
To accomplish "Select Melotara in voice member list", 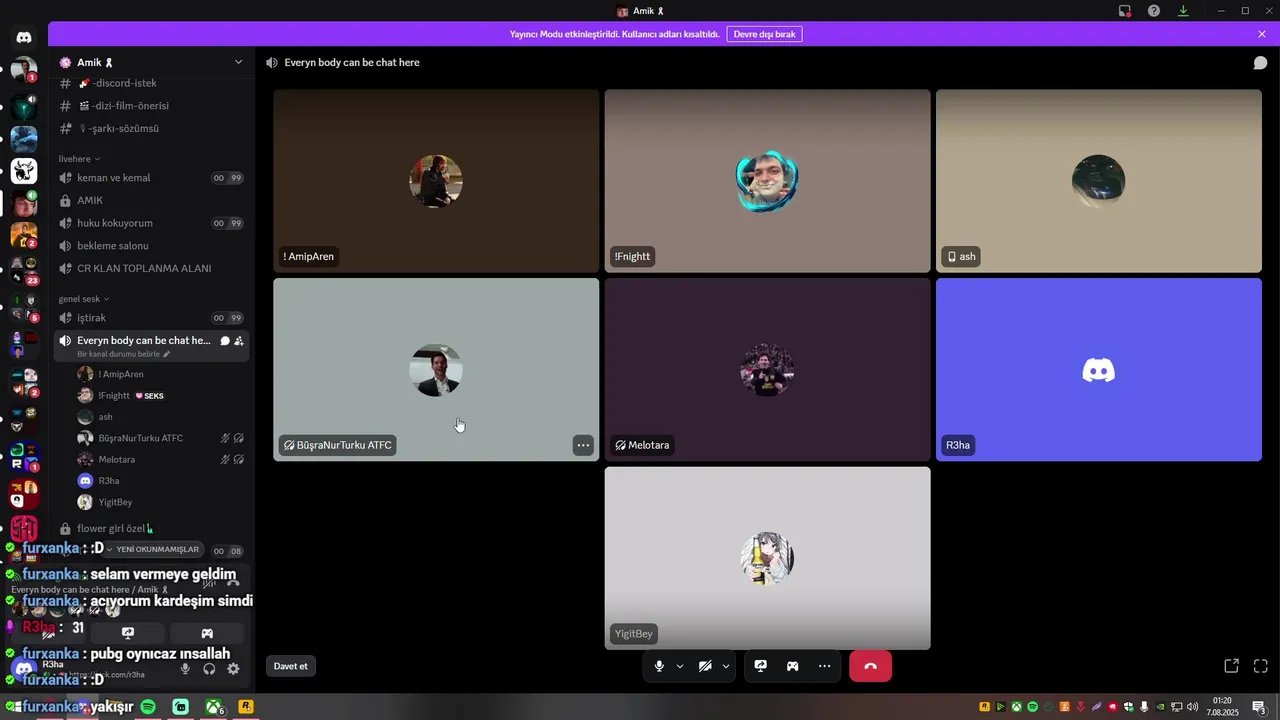I will [160, 460].
